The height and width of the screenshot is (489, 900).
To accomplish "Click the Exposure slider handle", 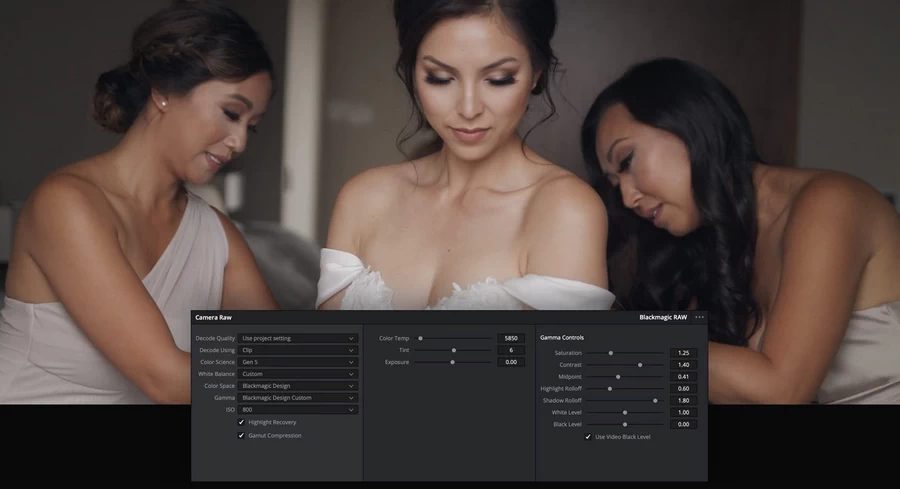I will [452, 362].
